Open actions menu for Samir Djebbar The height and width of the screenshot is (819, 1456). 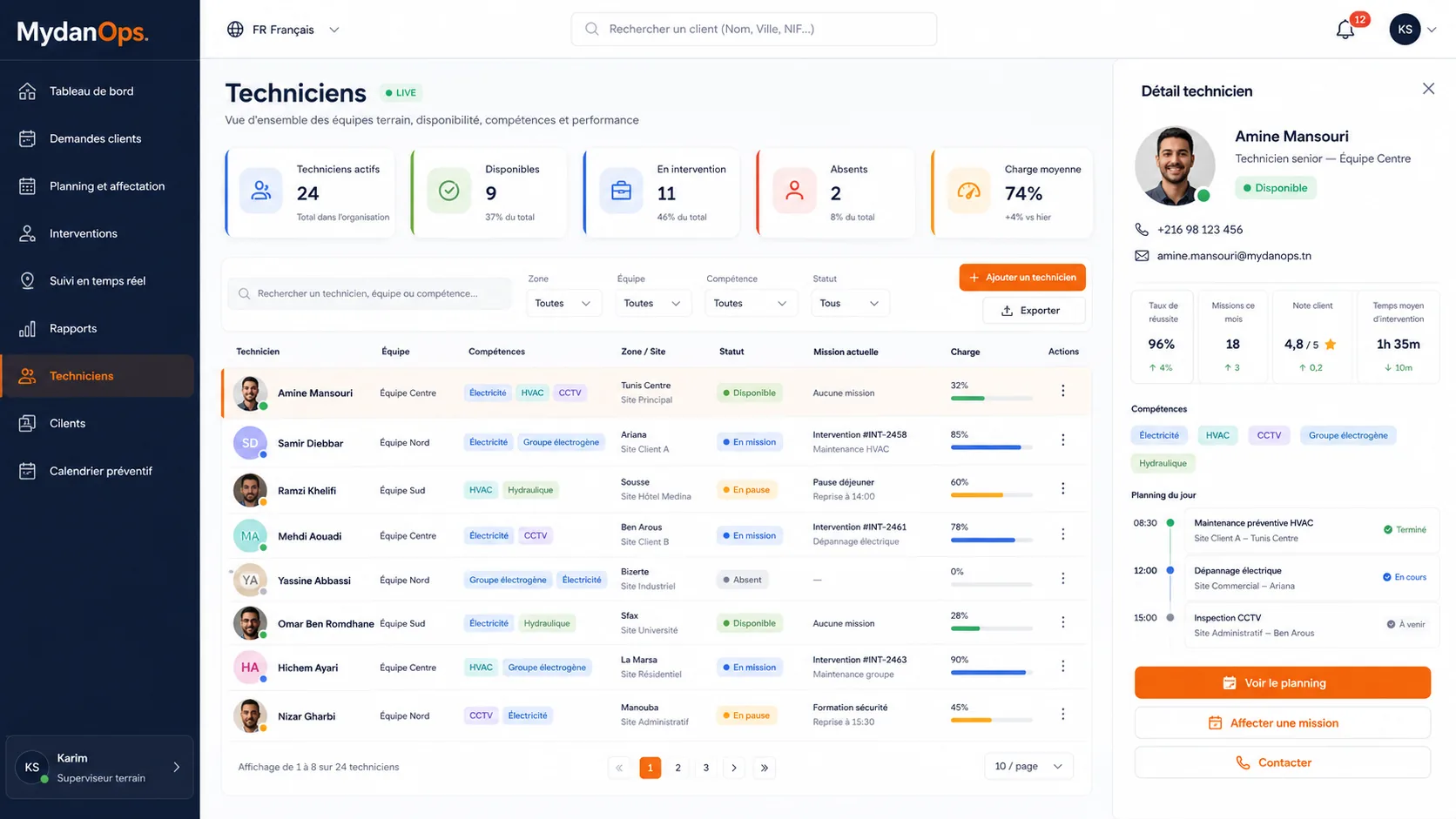[1062, 440]
